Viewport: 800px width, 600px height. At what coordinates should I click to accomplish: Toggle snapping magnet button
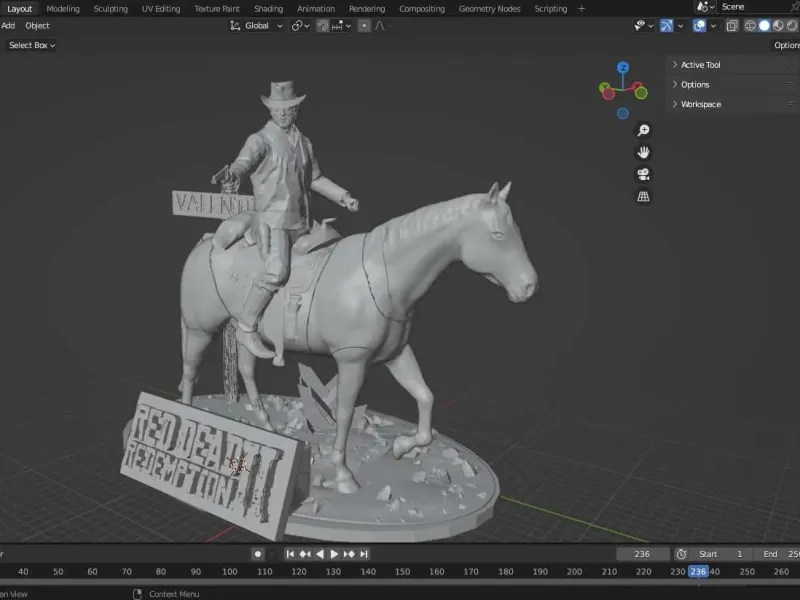(322, 26)
